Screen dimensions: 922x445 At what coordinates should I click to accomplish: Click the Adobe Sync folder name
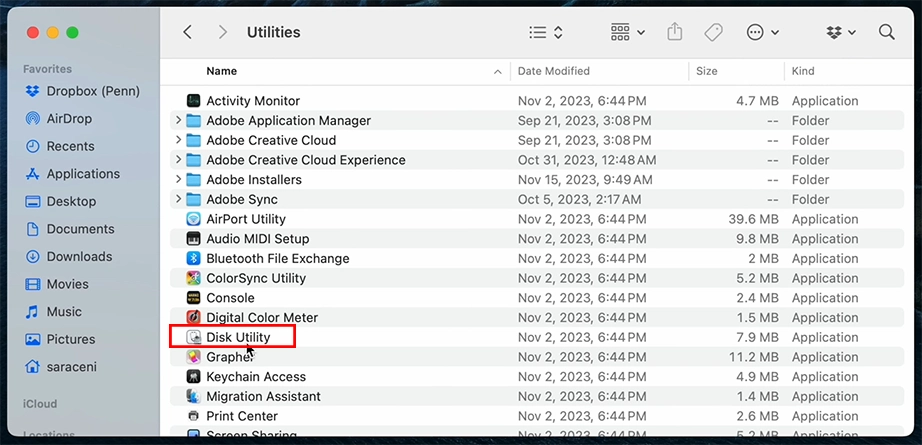[x=242, y=199]
